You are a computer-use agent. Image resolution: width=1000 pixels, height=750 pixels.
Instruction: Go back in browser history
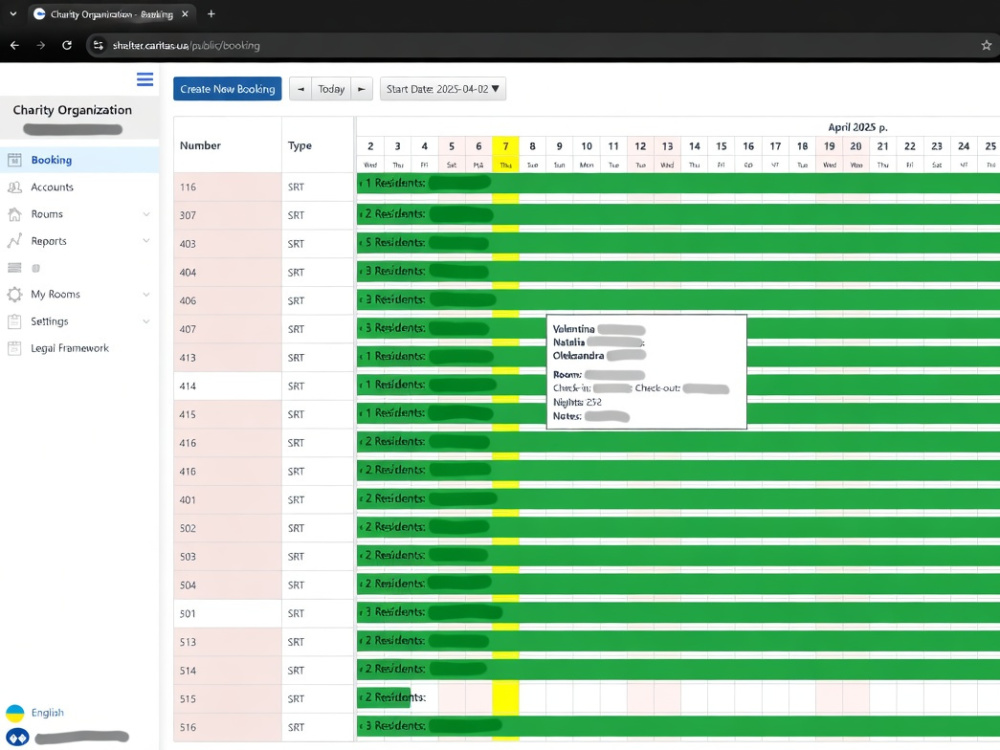click(15, 45)
